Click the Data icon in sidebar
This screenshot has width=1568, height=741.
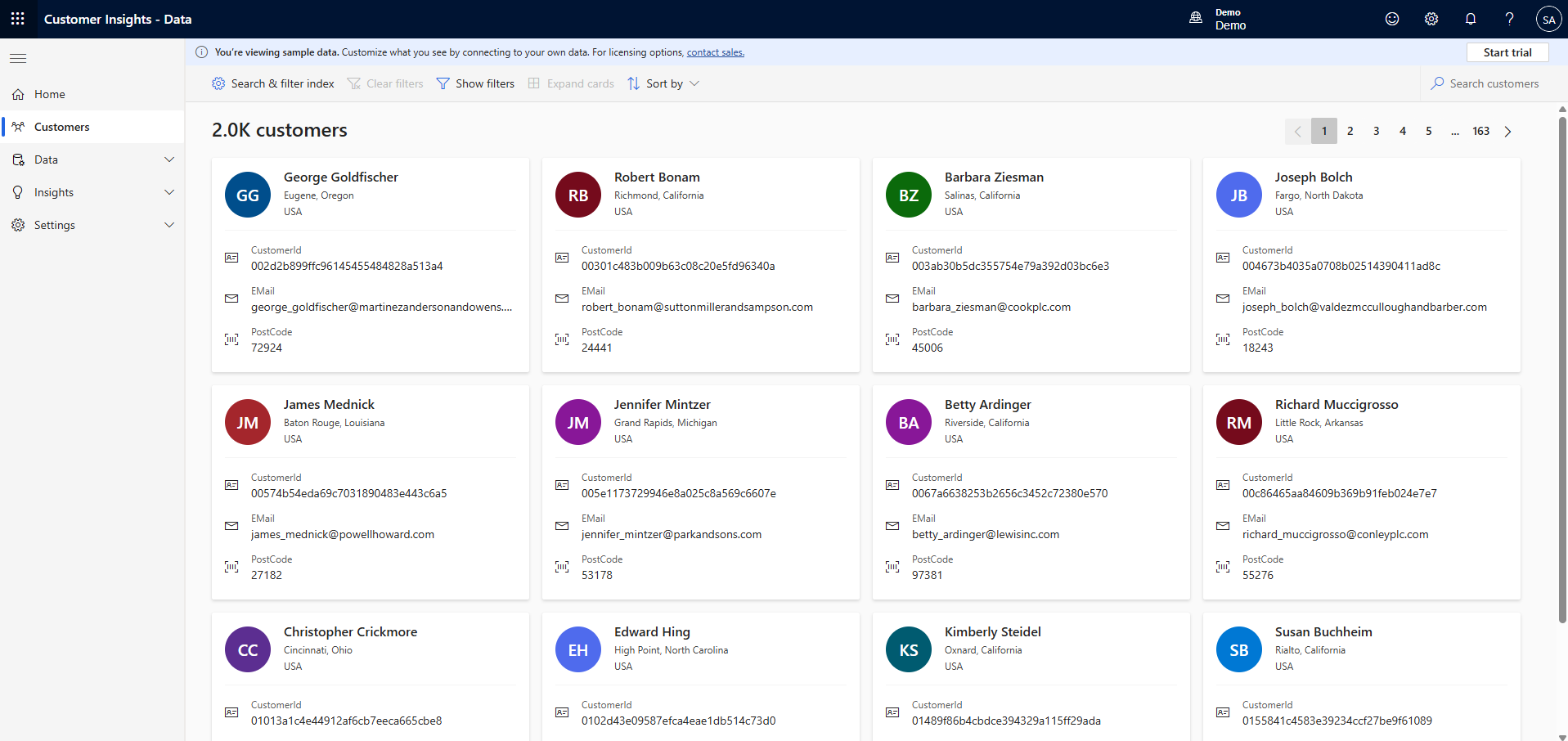(18, 159)
